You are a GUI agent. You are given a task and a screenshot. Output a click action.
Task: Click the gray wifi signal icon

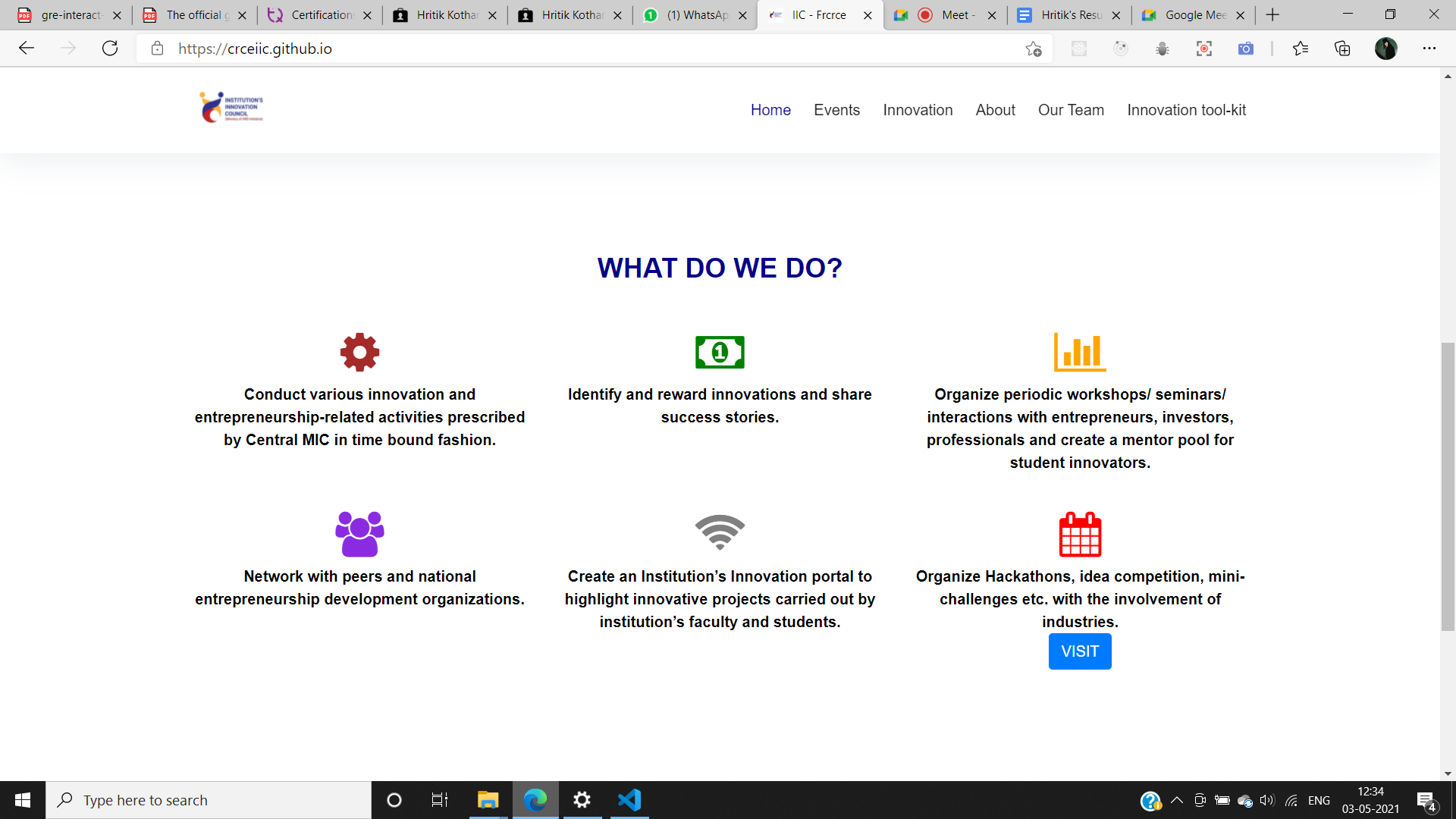(720, 532)
